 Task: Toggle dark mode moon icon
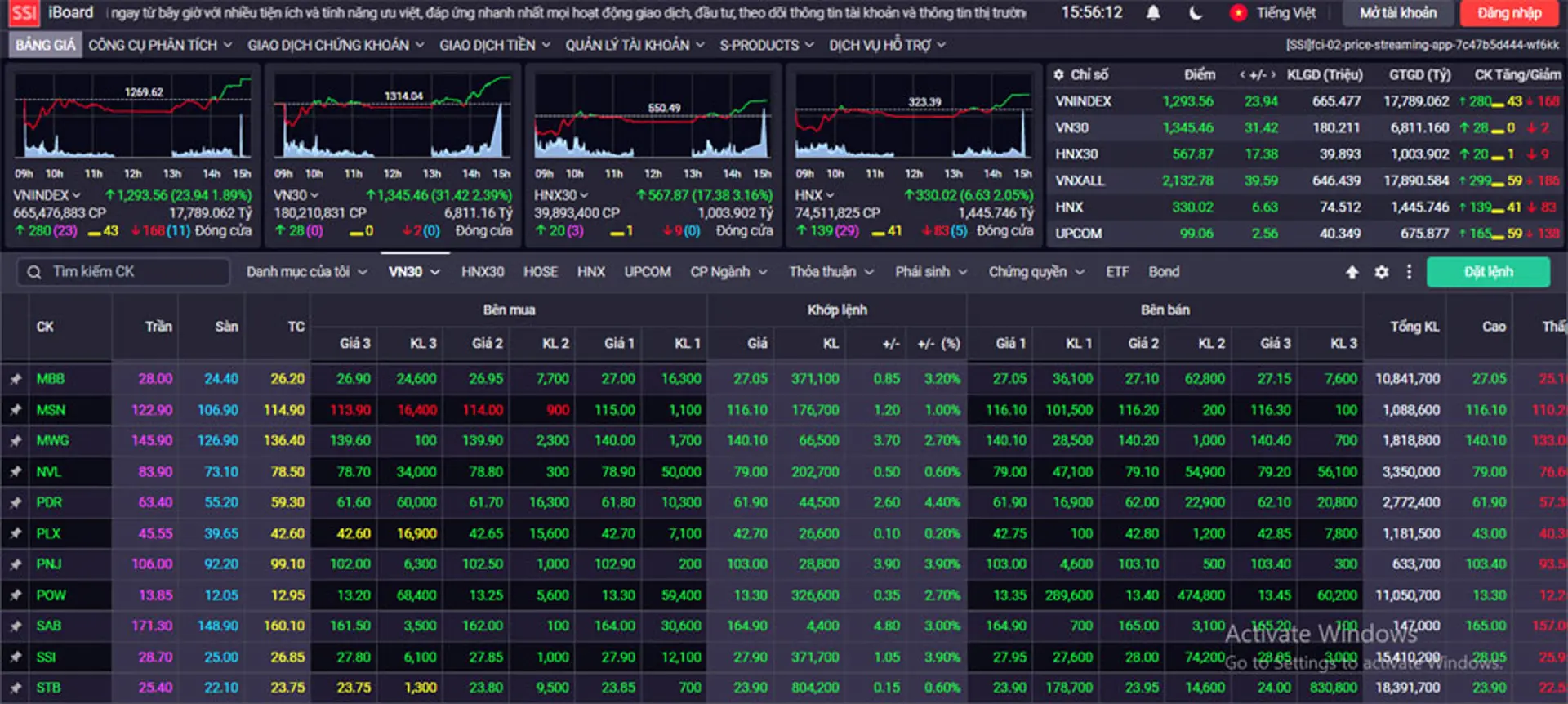click(x=1196, y=13)
